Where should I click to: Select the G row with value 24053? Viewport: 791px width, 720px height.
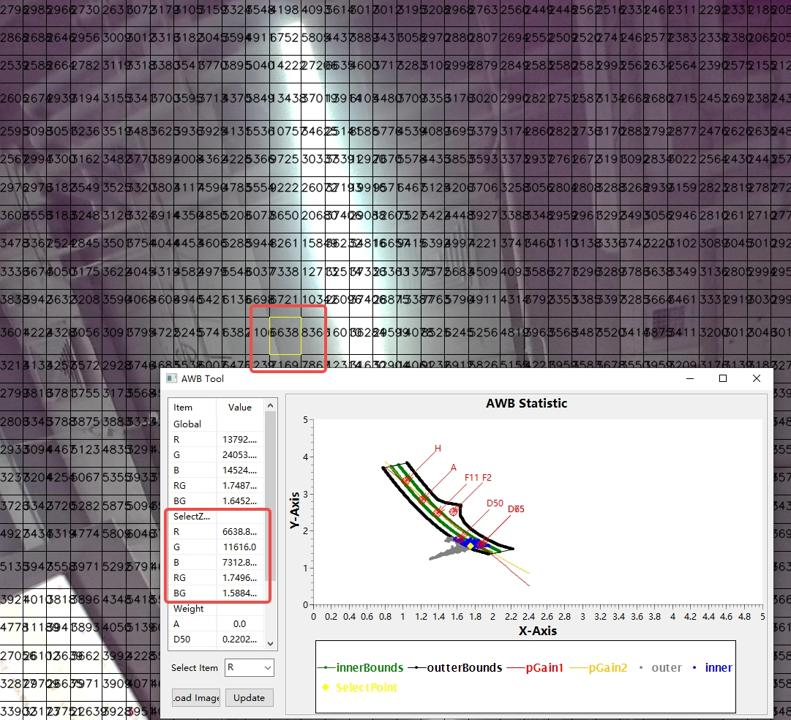pyautogui.click(x=216, y=455)
